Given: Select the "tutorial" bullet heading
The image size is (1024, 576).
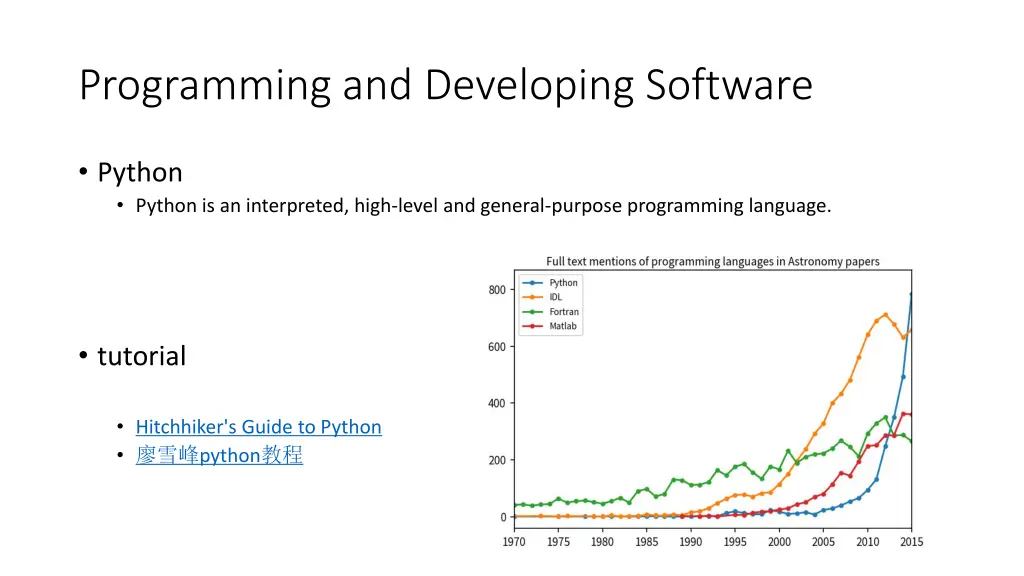Looking at the screenshot, I should (x=142, y=356).
